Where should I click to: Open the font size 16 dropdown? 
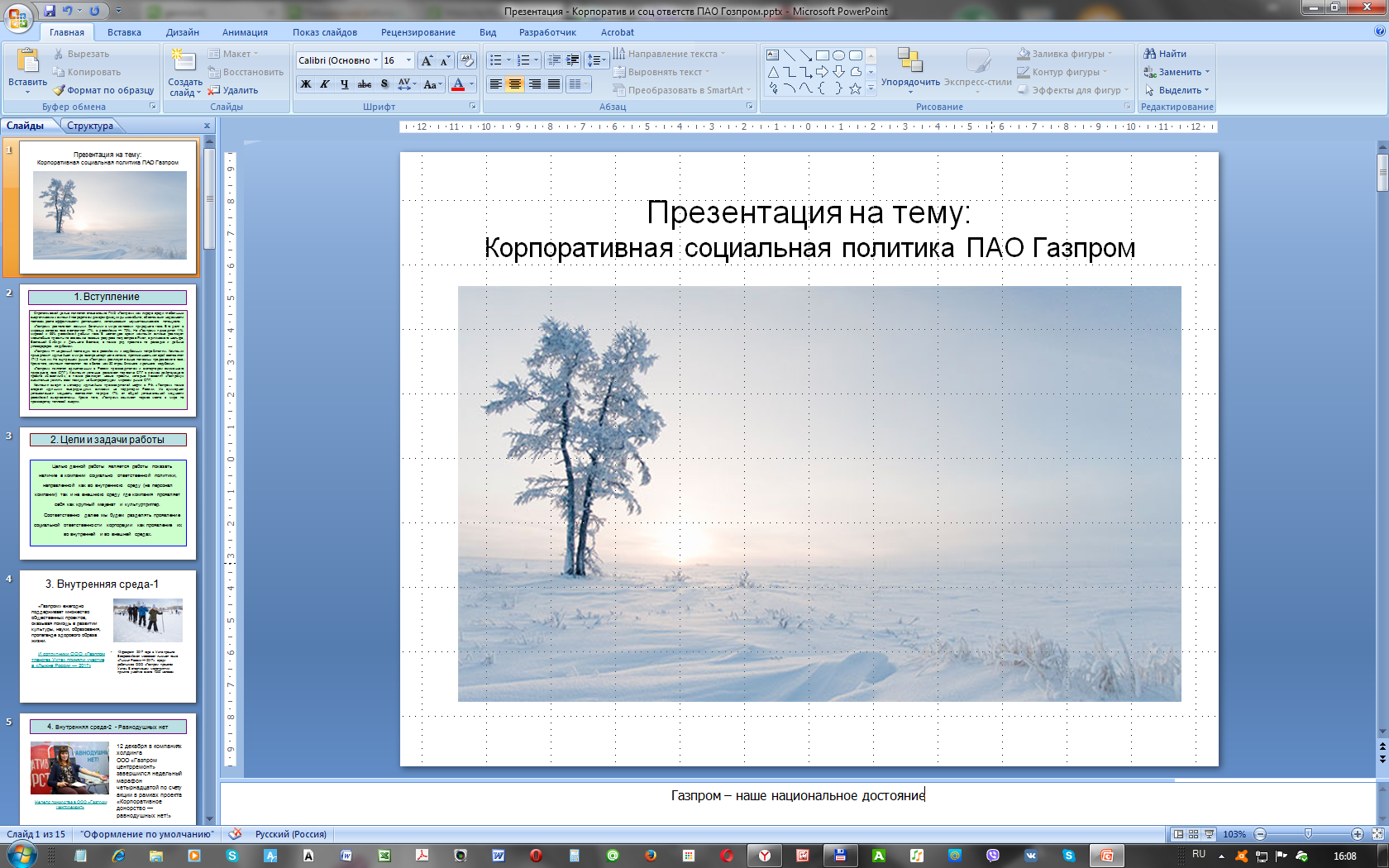pyautogui.click(x=408, y=60)
